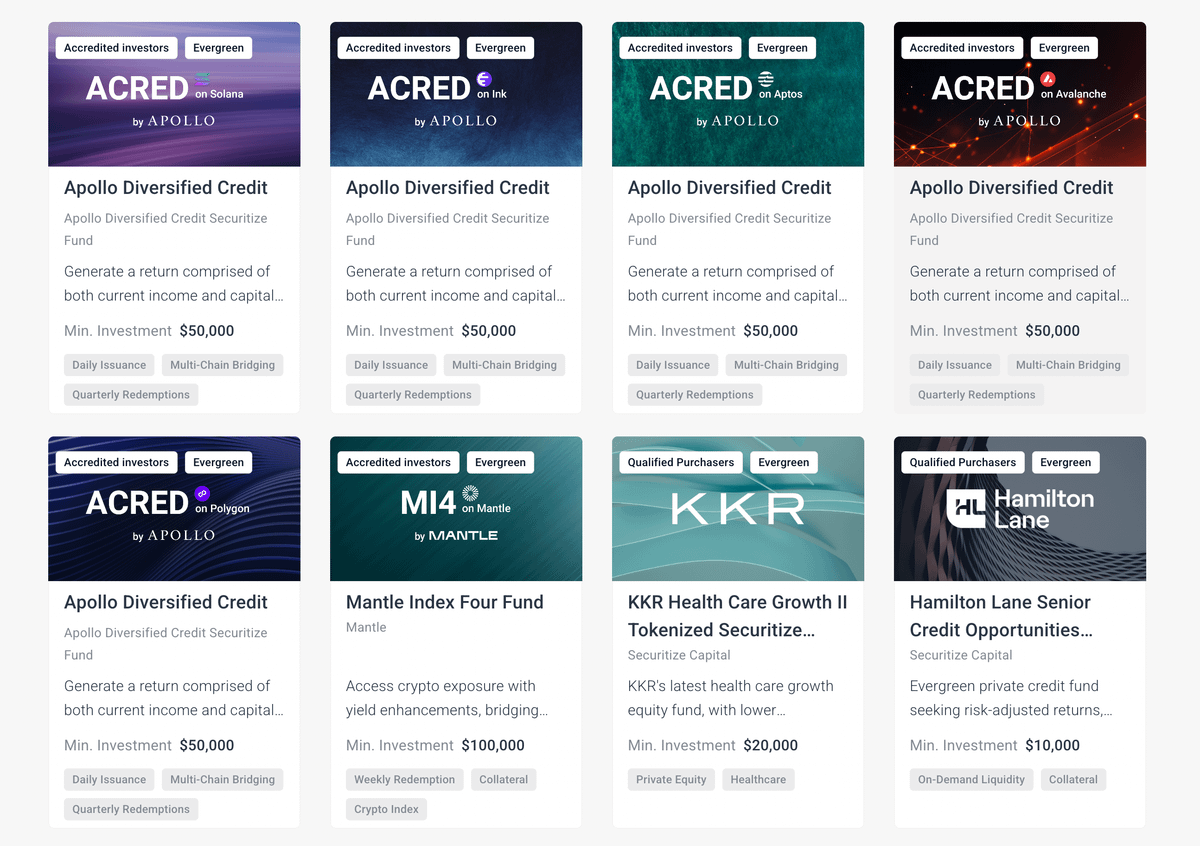Screen dimensions: 1200x846
Task: Click the Hamilton Lane HL logo icon
Action: 966,508
